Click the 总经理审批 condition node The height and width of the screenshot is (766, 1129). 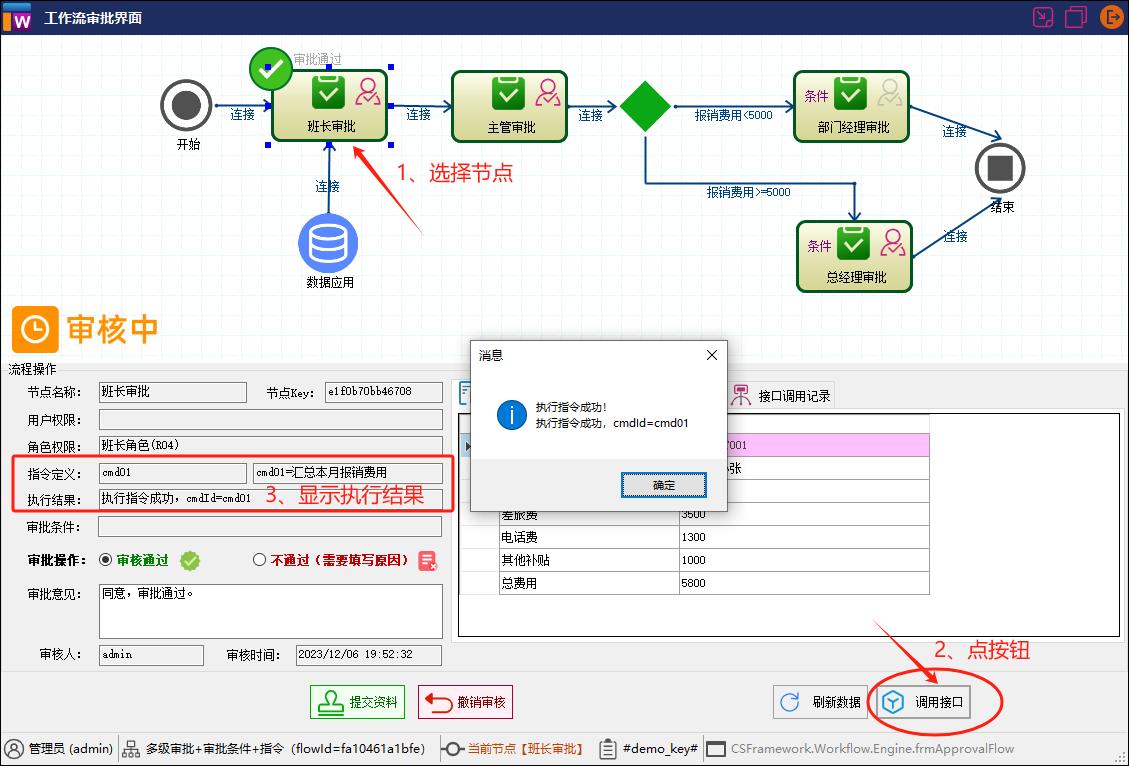tap(855, 256)
